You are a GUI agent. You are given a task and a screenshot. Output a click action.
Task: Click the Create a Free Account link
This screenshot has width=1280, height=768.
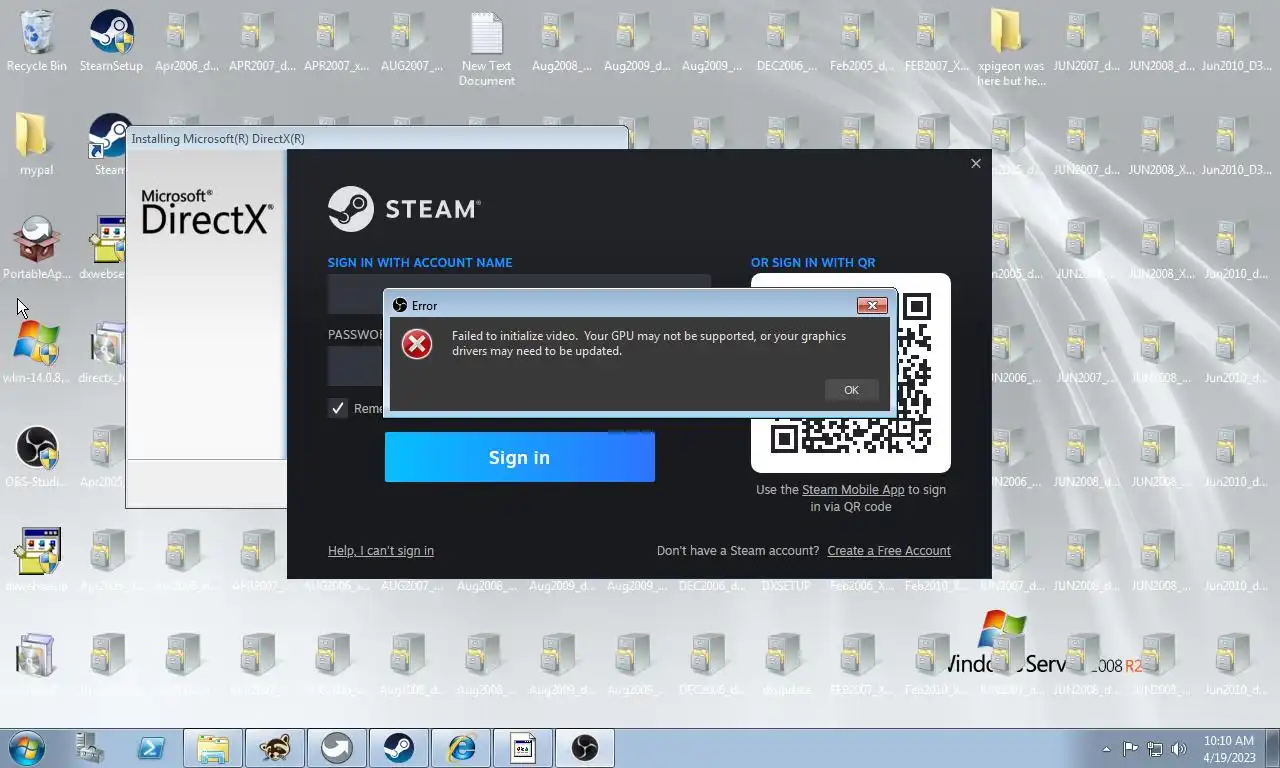point(889,550)
